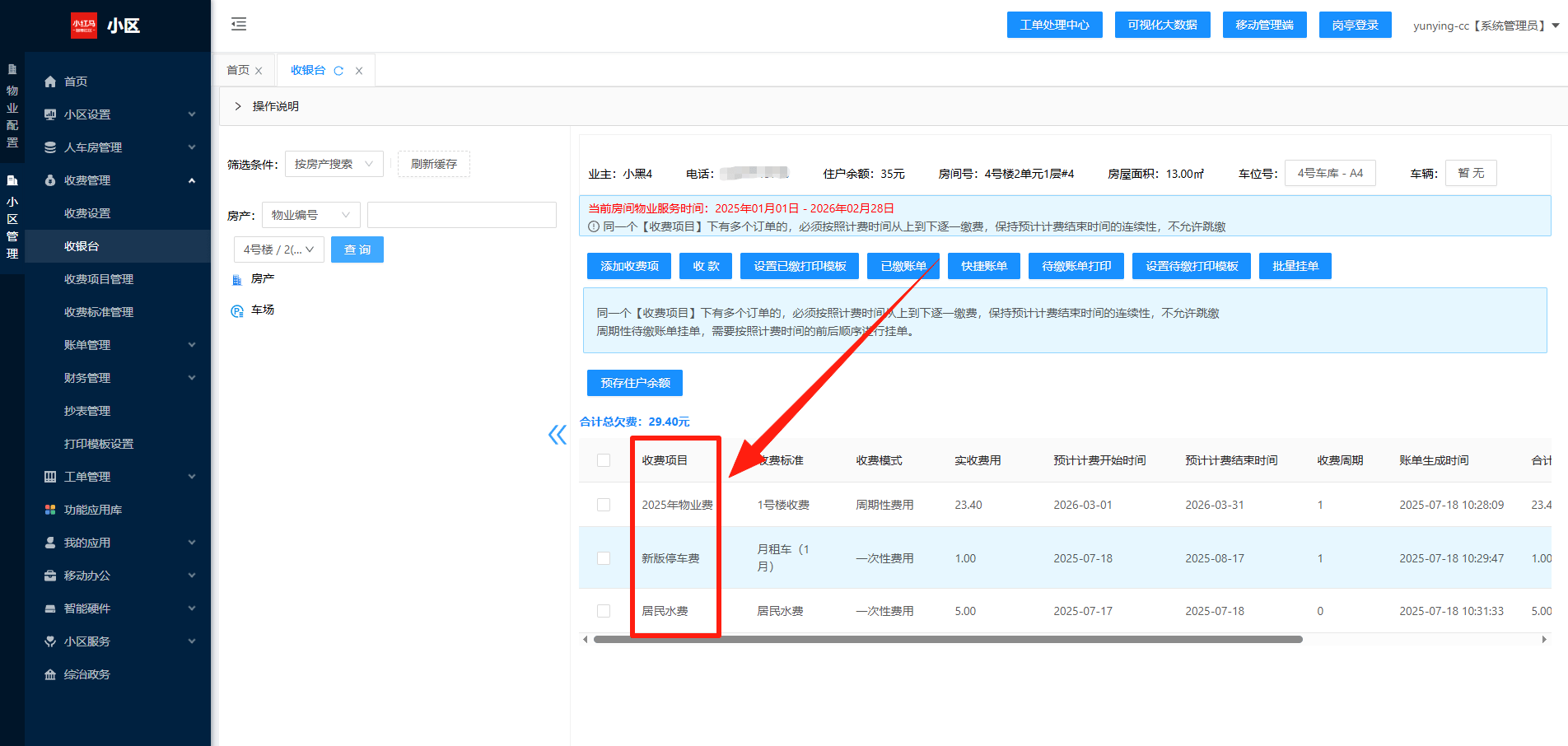1568x746 pixels.
Task: Click the refresh icon on 收银台 tab
Action: pos(338,71)
